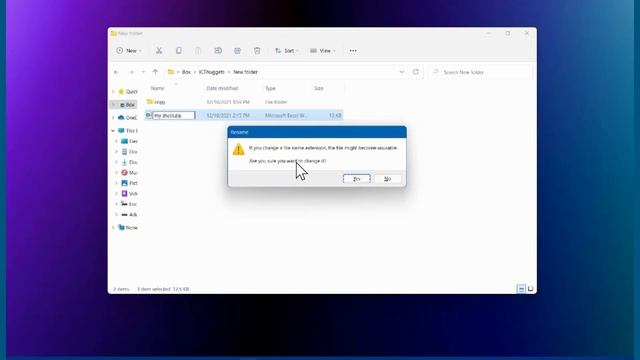
Task: Expand the Network tree node
Action: point(113,227)
